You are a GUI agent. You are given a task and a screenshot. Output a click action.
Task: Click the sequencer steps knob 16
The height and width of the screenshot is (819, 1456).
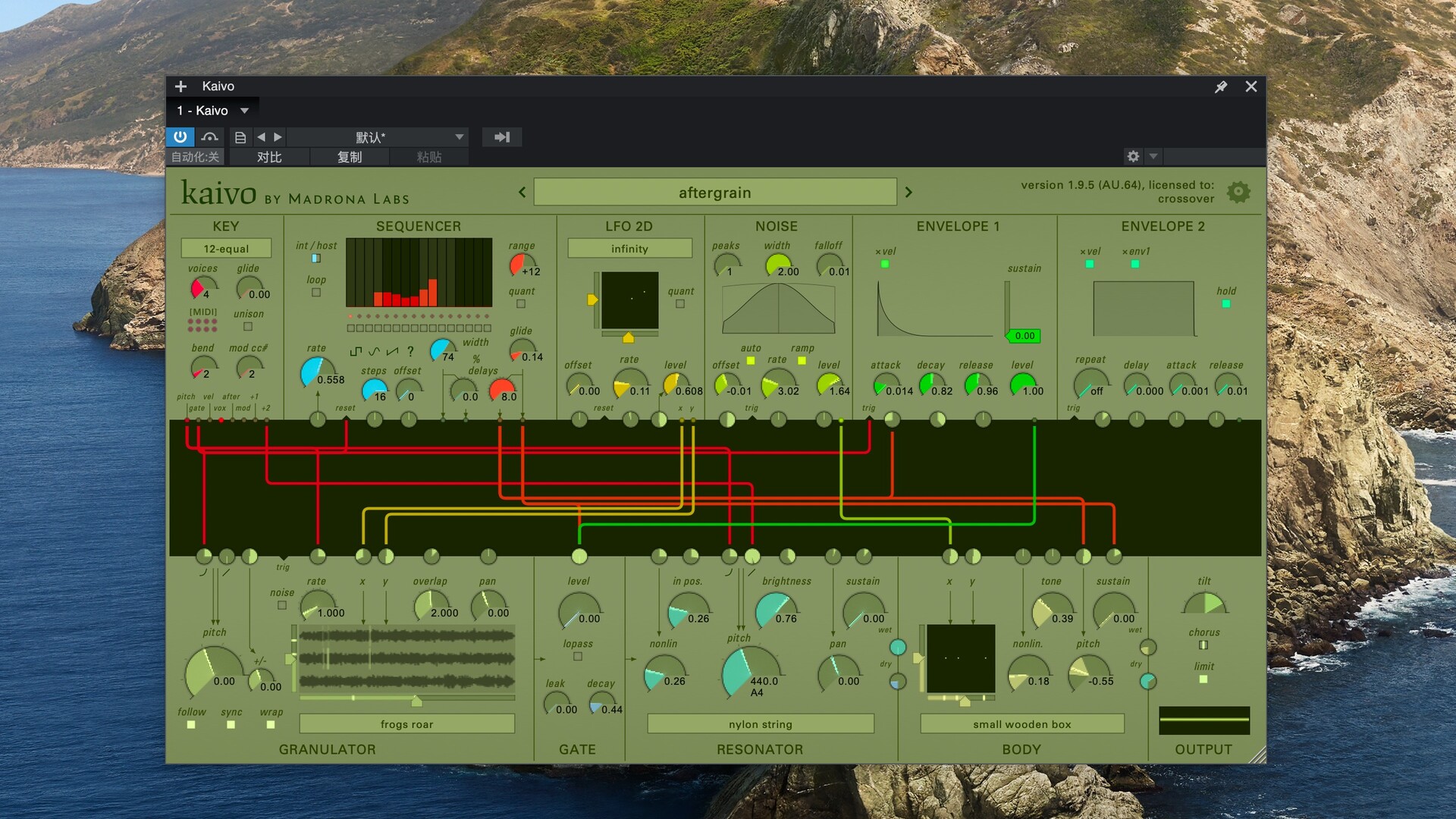pyautogui.click(x=374, y=390)
